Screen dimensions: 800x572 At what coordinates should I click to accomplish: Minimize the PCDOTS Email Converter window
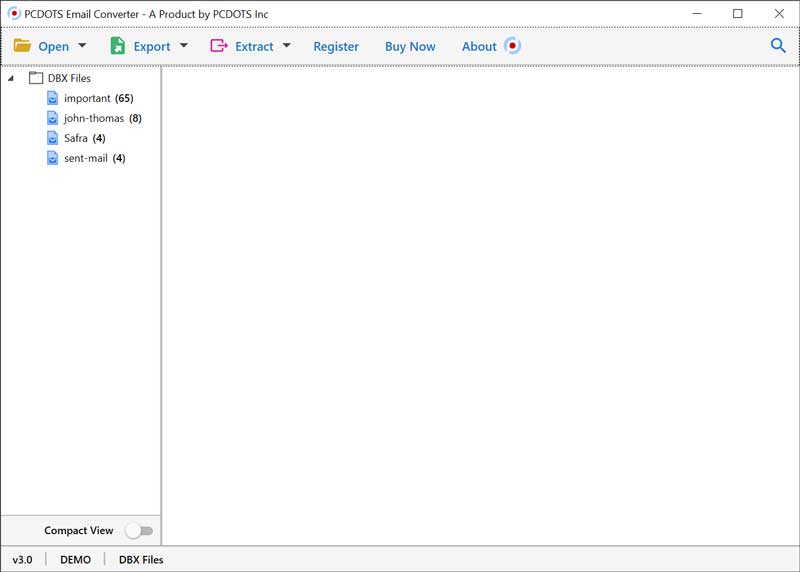tap(697, 14)
